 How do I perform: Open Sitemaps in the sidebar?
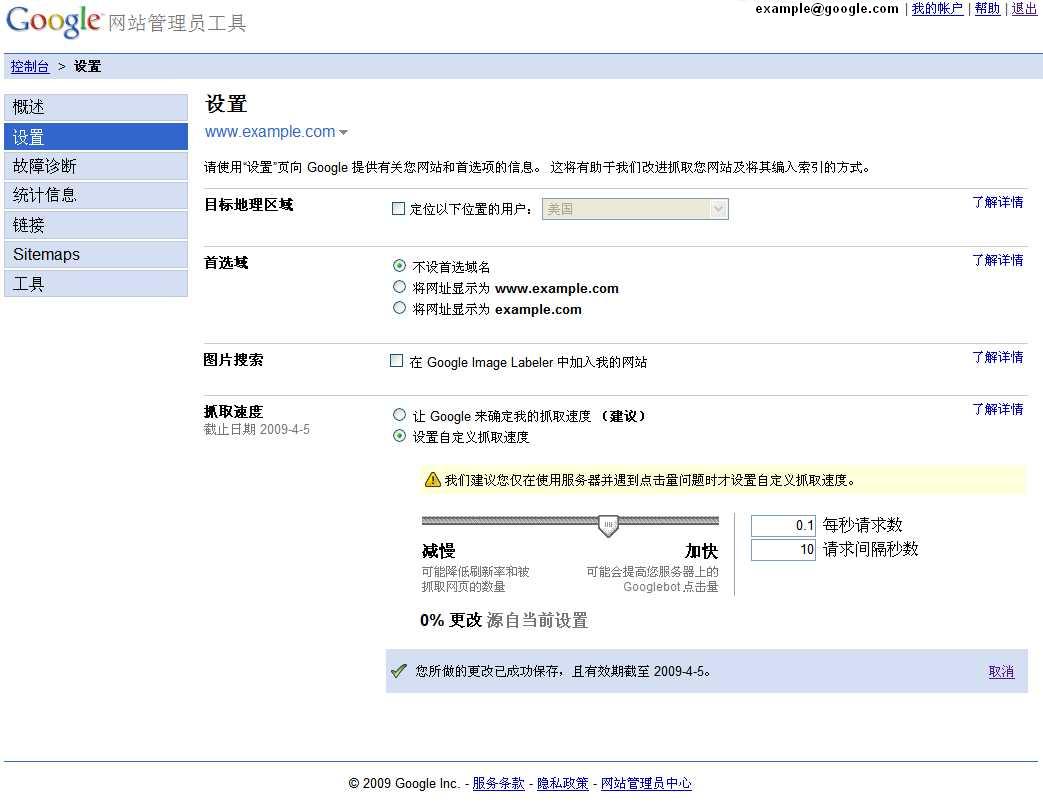click(x=96, y=254)
